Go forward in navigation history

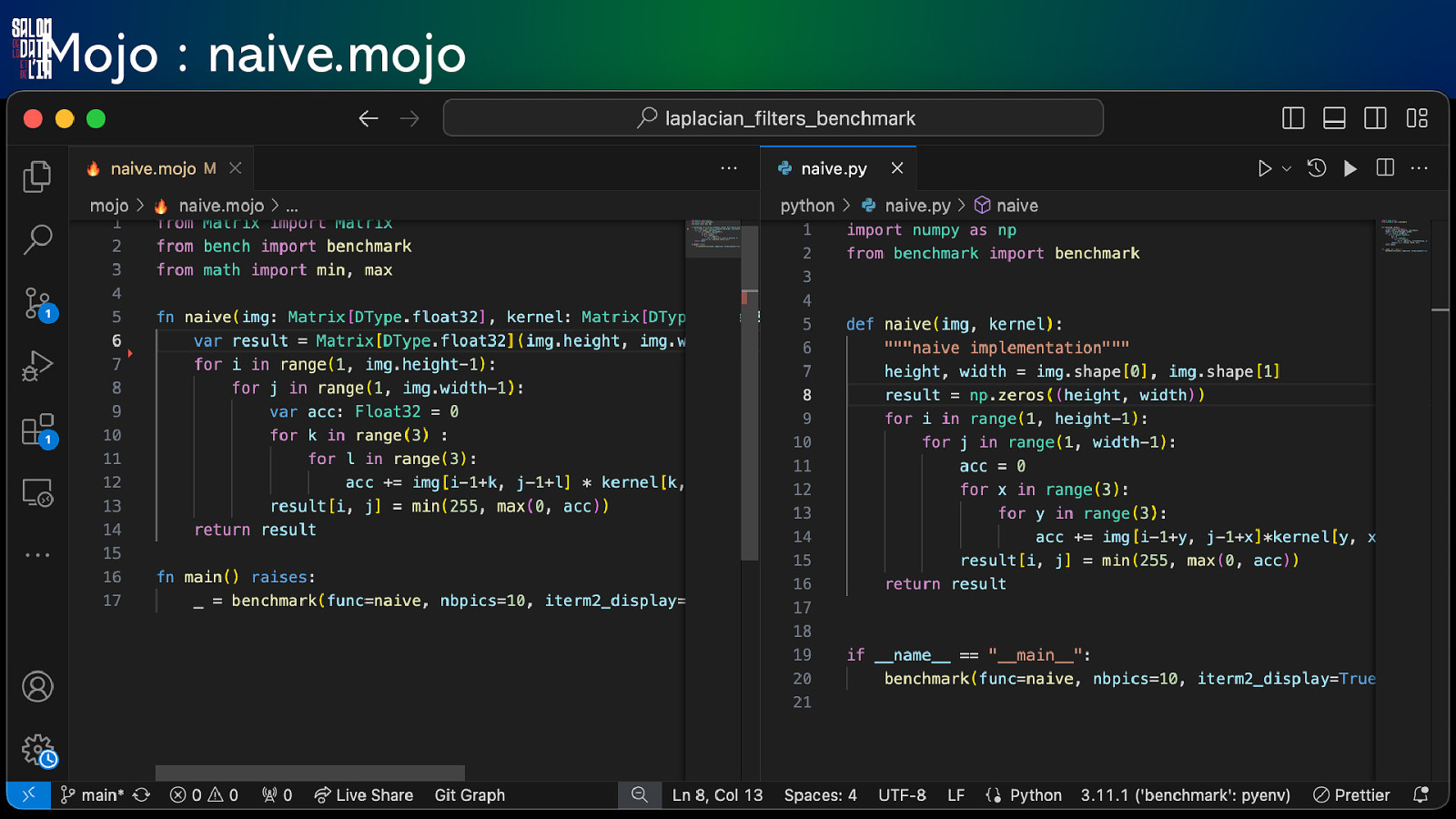409,118
